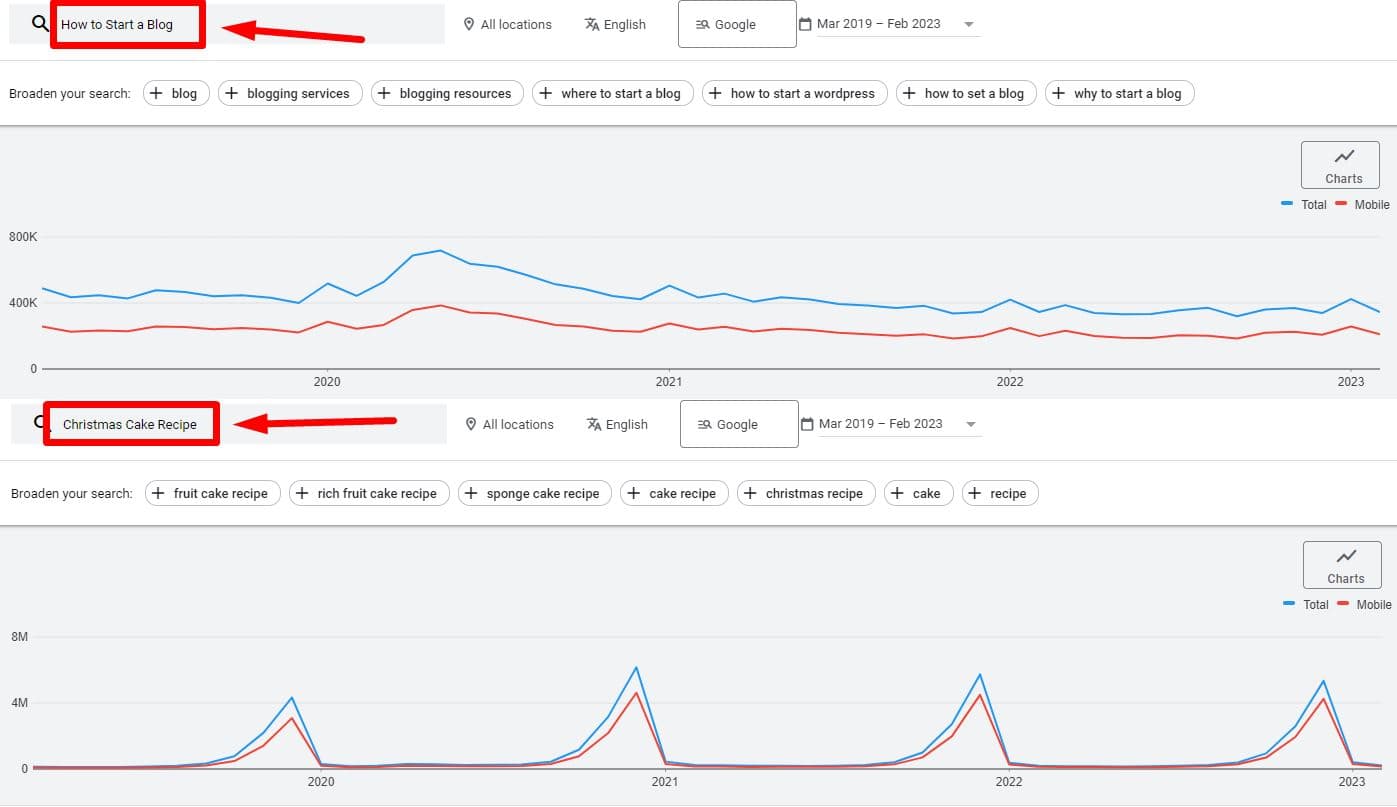Image resolution: width=1397 pixels, height=807 pixels.
Task: Click 2022 axis label on Christmas Cake Recipe chart
Action: pyautogui.click(x=1007, y=781)
